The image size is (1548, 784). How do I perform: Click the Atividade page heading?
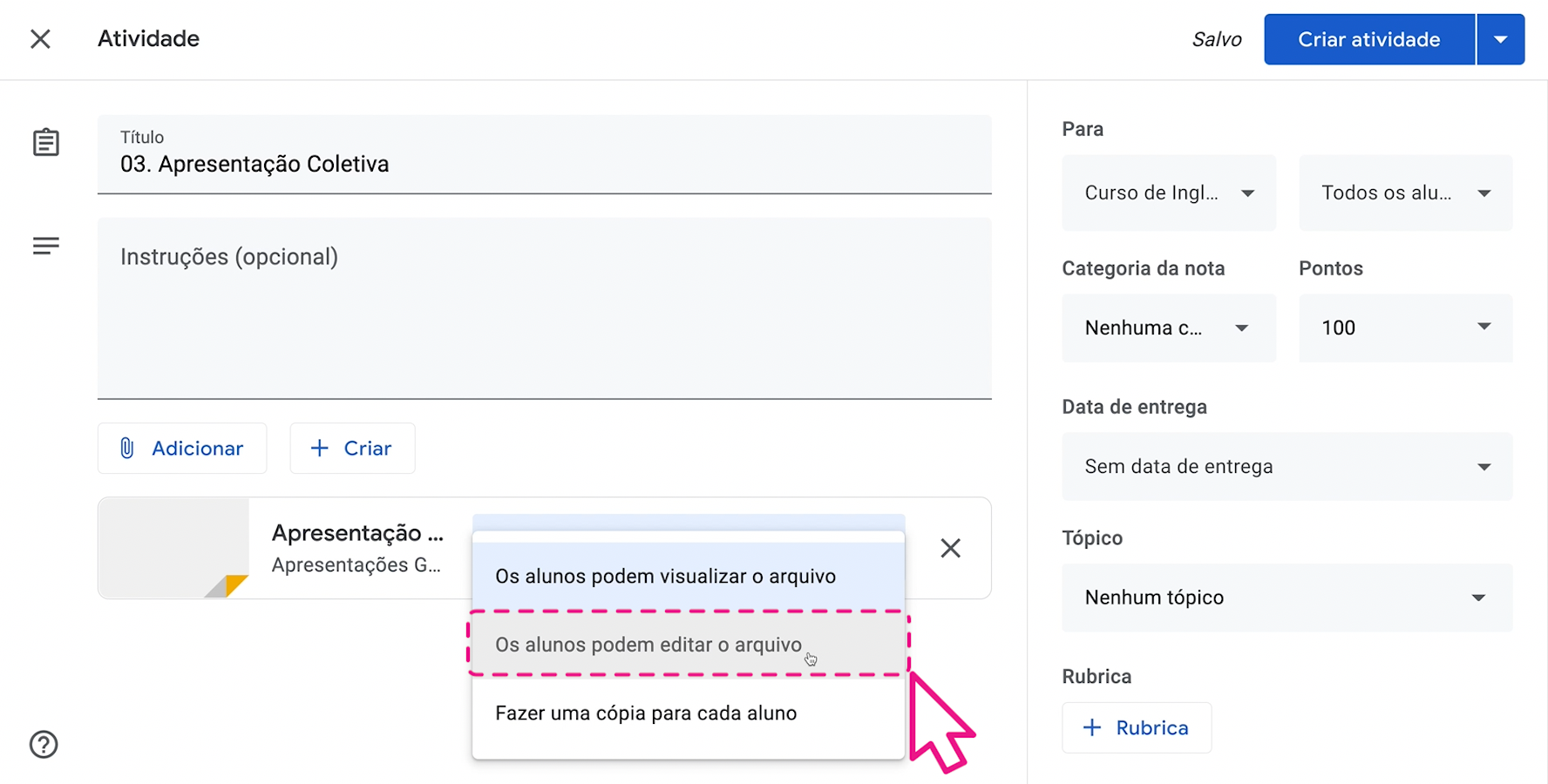tap(148, 38)
